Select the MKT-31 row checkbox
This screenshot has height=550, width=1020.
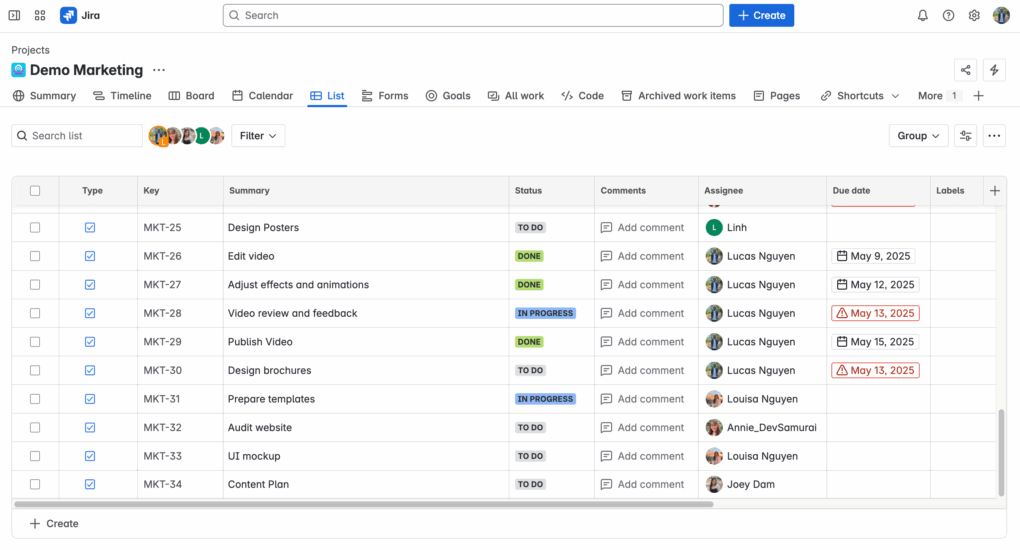click(35, 399)
